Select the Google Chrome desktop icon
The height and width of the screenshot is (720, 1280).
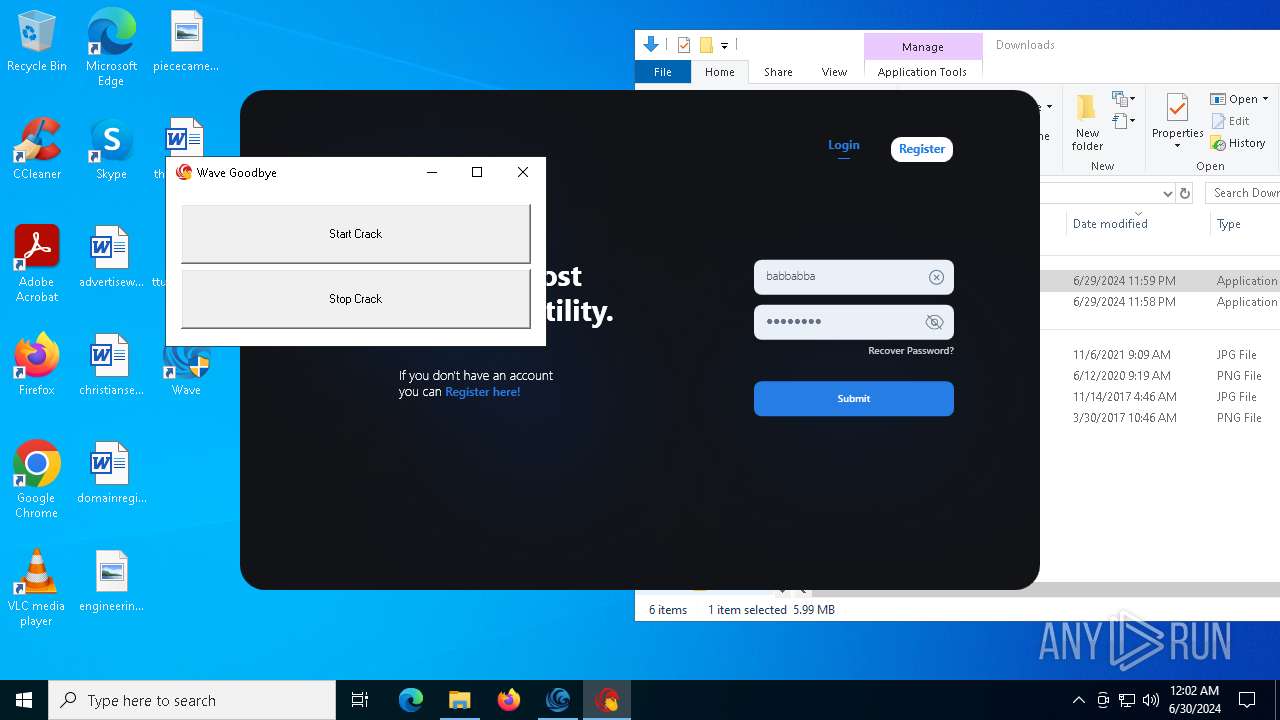37,479
